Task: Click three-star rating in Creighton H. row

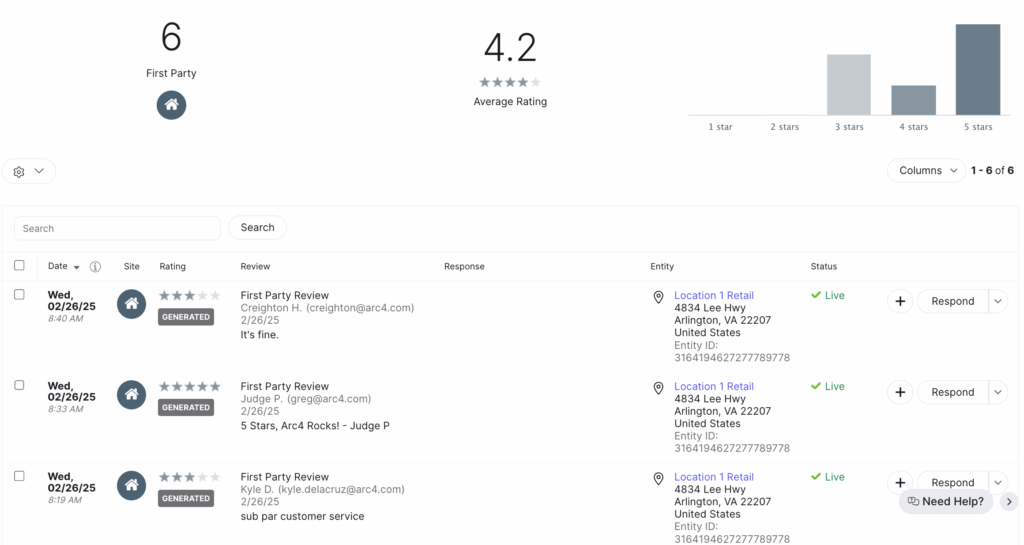Action: (189, 296)
